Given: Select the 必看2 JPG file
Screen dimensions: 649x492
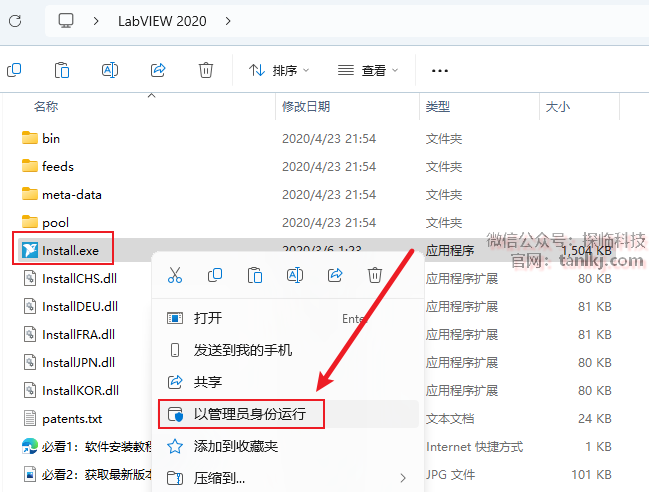Looking at the screenshot, I should point(87,474).
